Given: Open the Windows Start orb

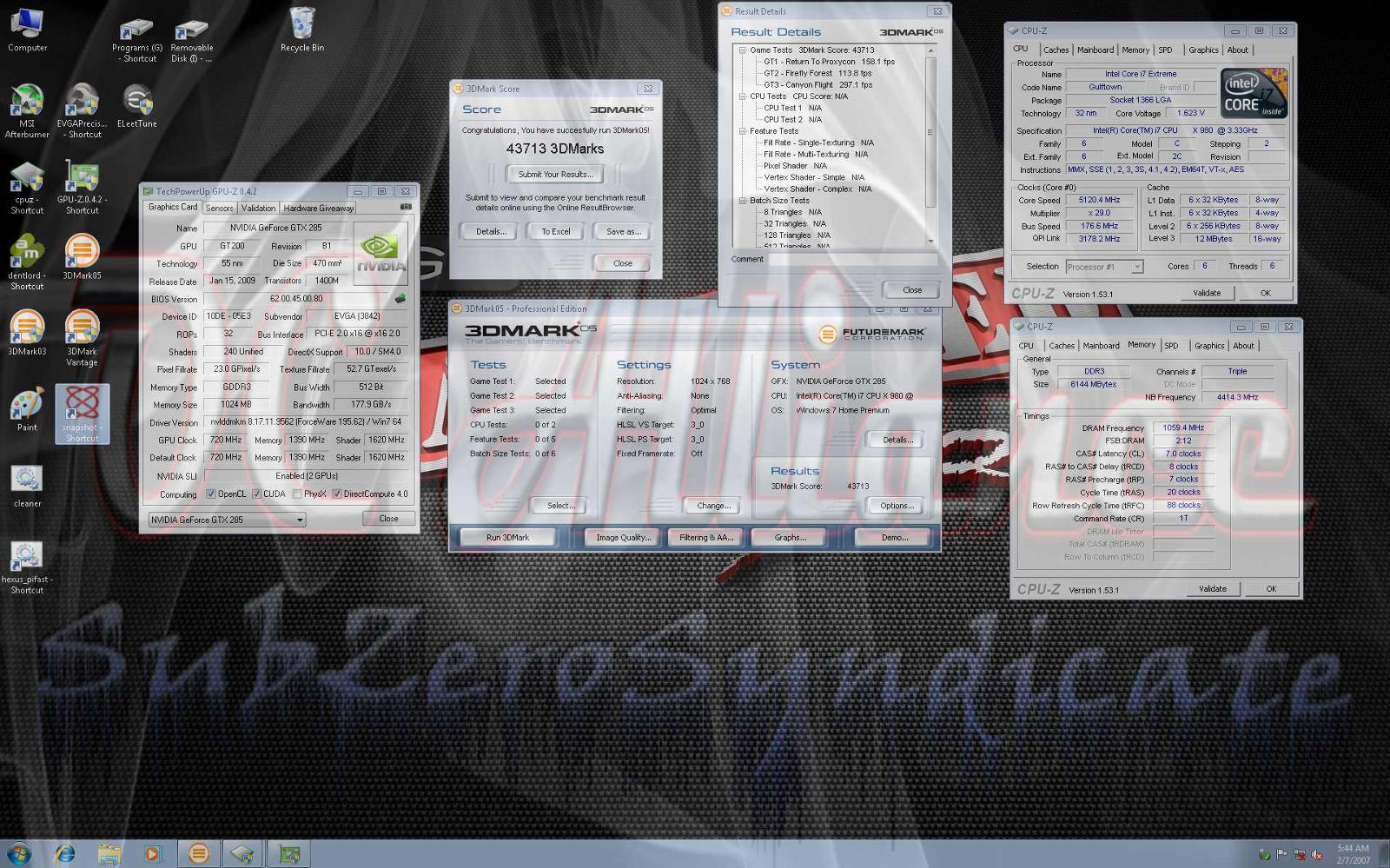Looking at the screenshot, I should pos(19,853).
